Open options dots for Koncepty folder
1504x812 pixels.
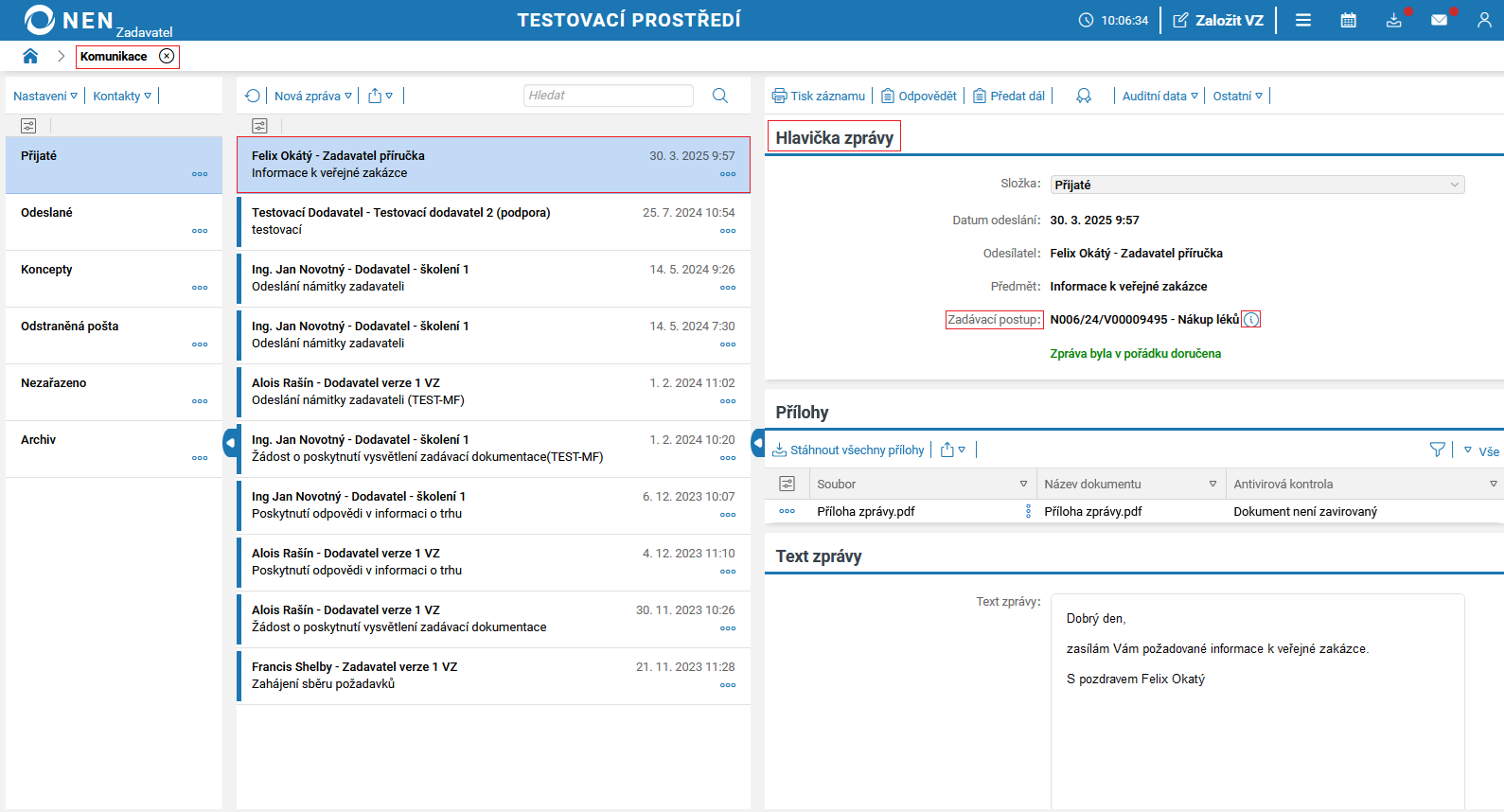200,288
